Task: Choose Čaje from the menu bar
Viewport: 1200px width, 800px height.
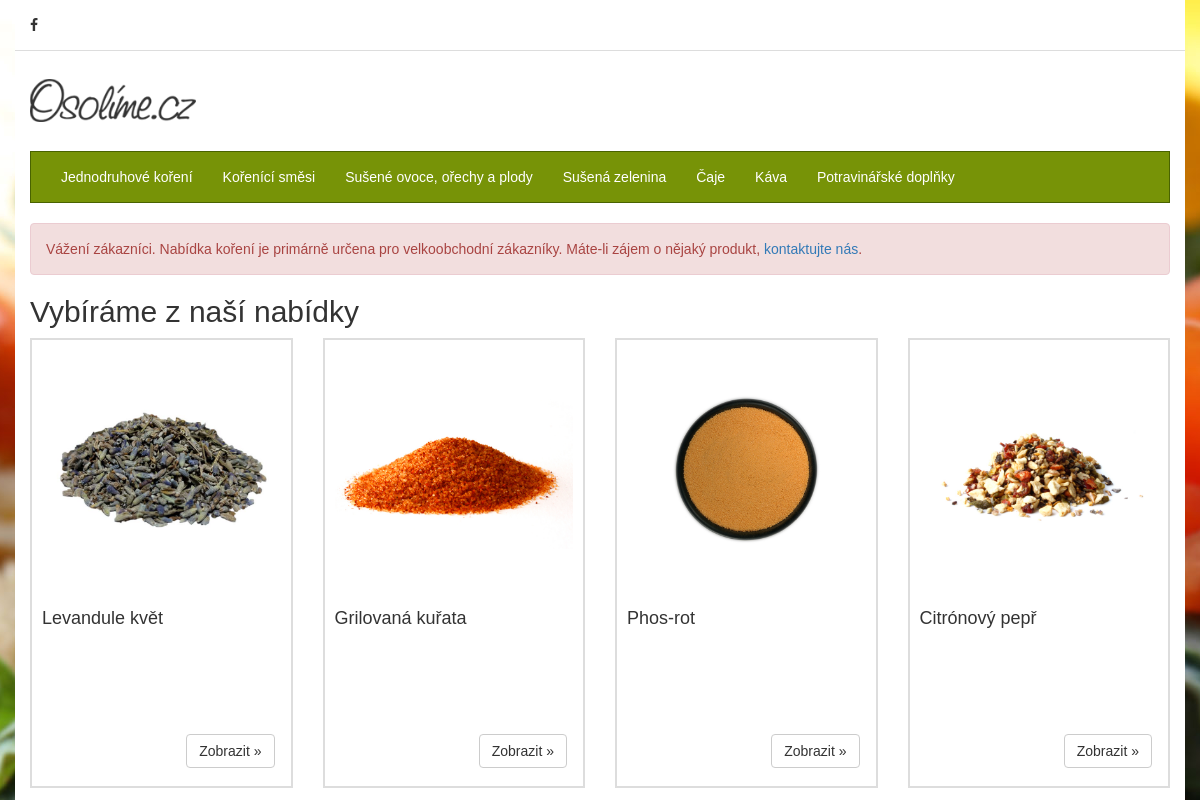Action: coord(711,177)
